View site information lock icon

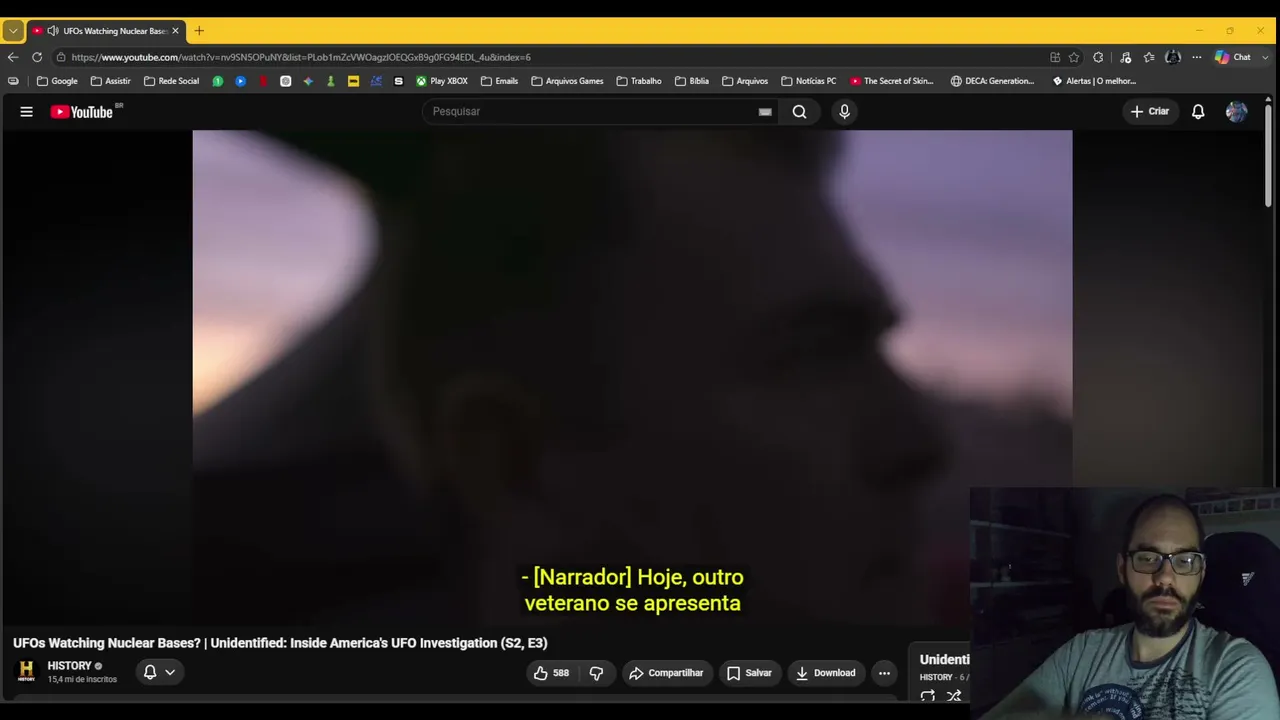(61, 57)
